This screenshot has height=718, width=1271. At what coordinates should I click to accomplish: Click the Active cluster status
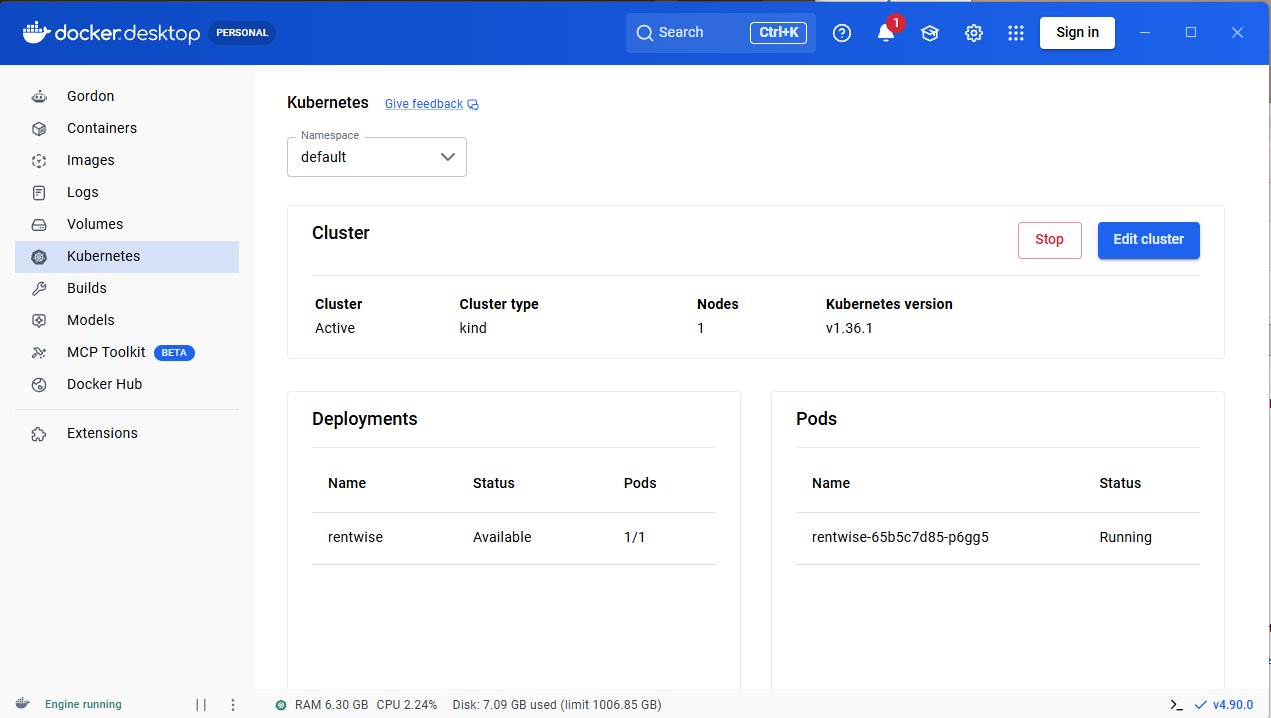click(x=335, y=328)
